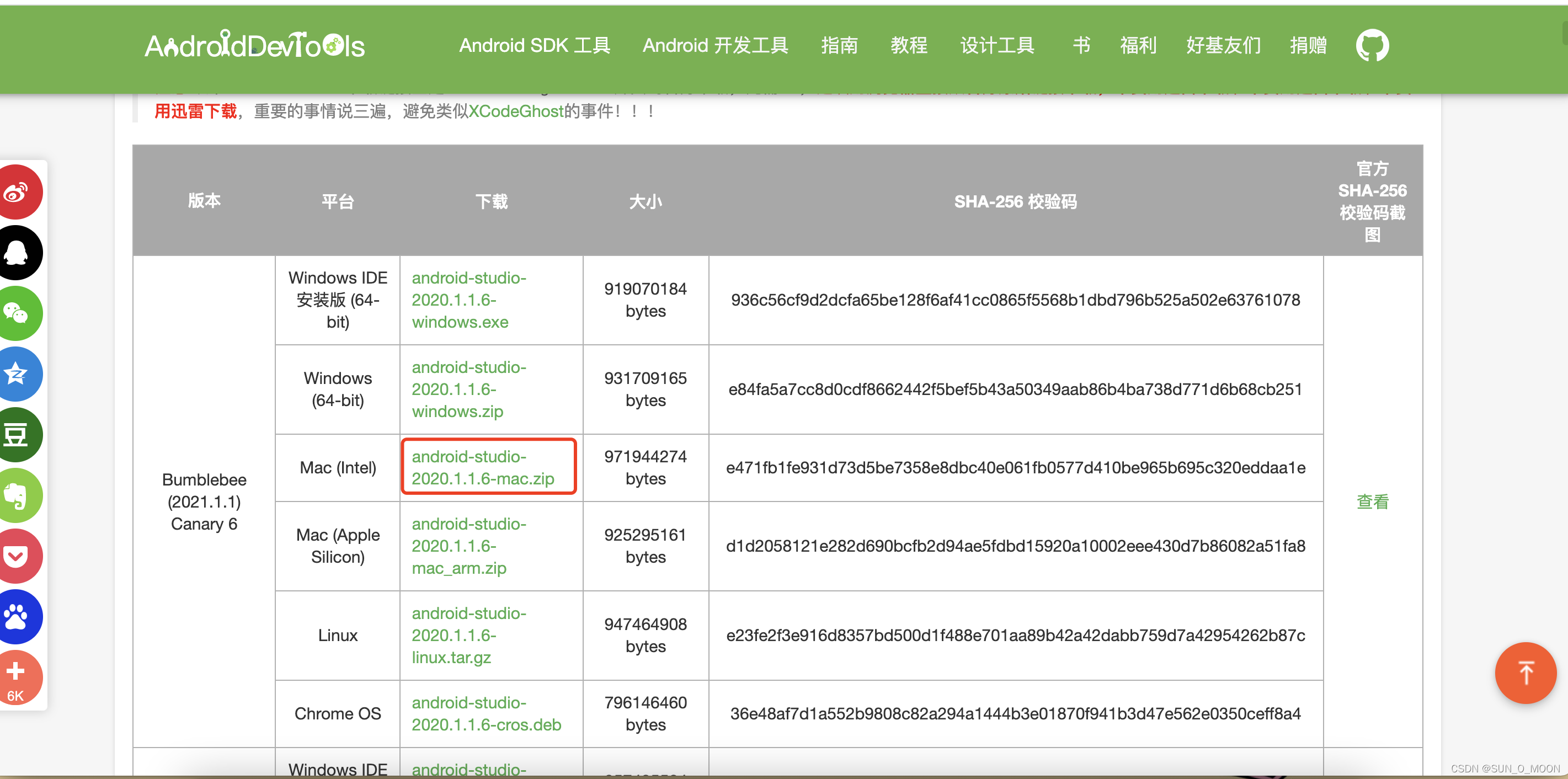Share to Qzone star icon
Viewport: 1568px width, 779px height.
[17, 374]
